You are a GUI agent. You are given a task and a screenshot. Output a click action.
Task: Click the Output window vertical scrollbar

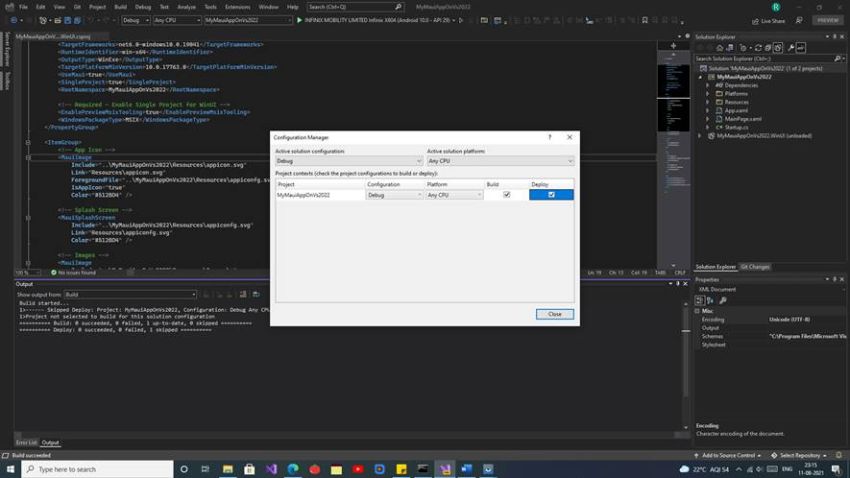point(686,366)
